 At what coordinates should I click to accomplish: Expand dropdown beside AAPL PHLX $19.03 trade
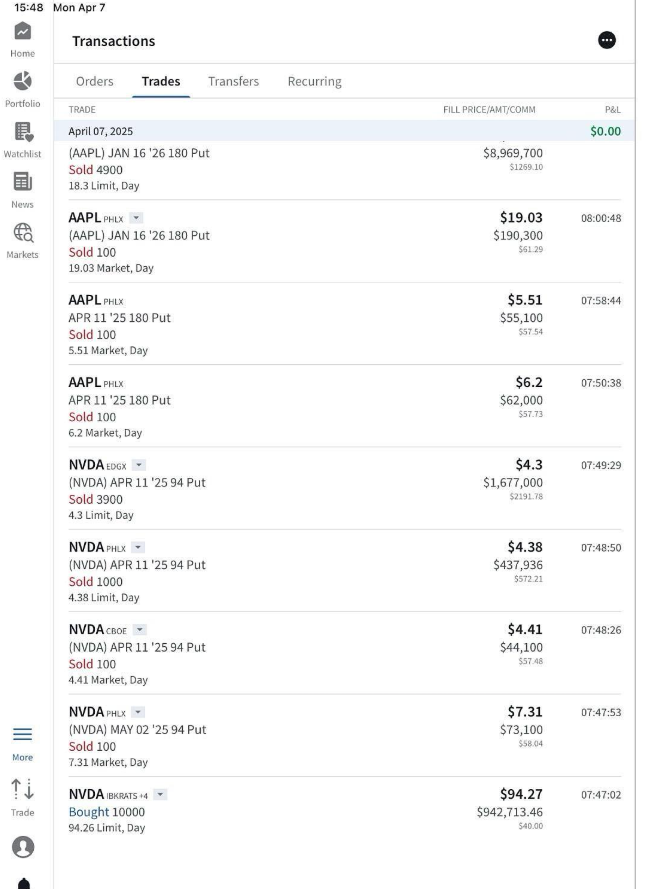[x=137, y=218]
